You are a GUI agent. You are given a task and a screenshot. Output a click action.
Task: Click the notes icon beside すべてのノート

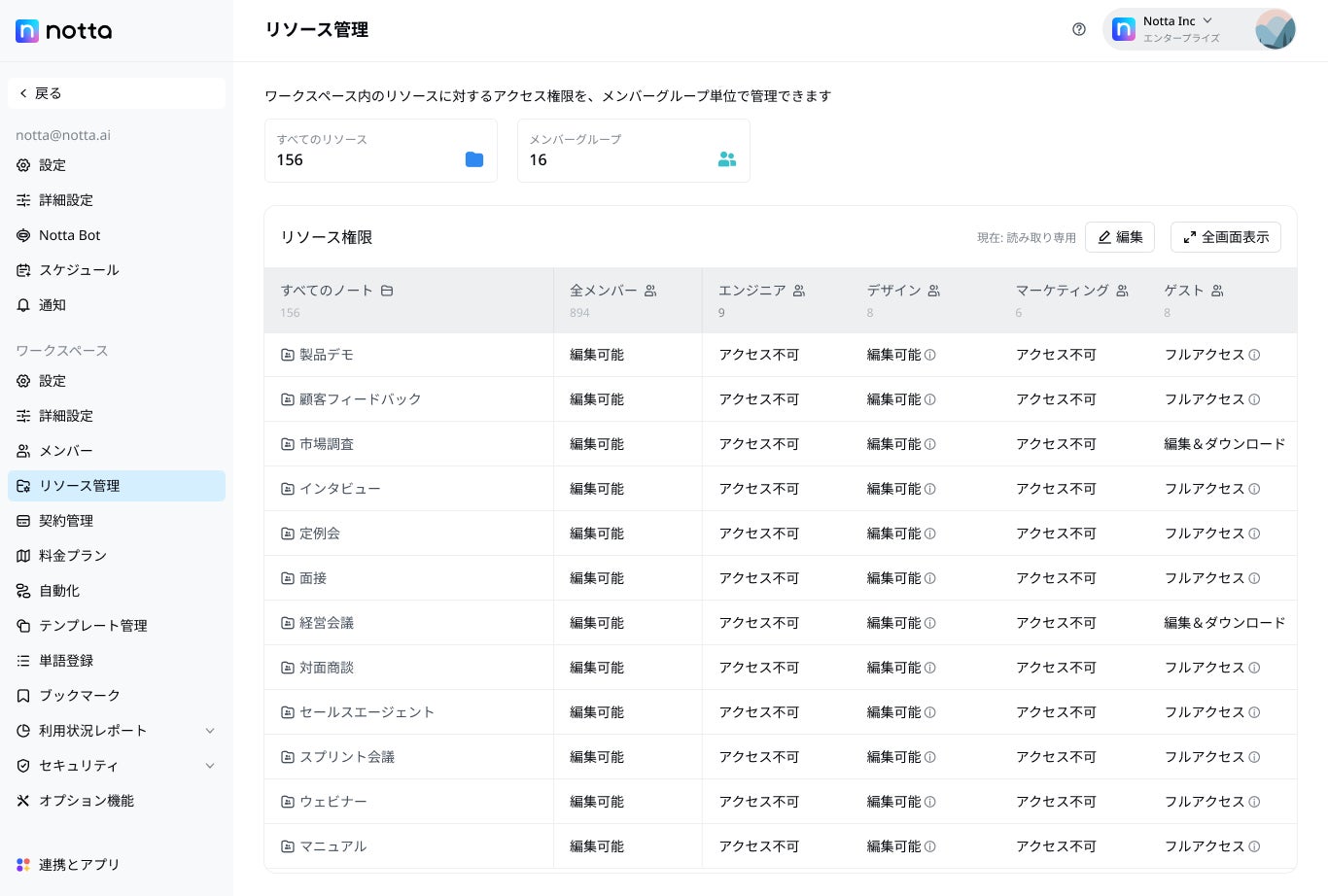[387, 291]
